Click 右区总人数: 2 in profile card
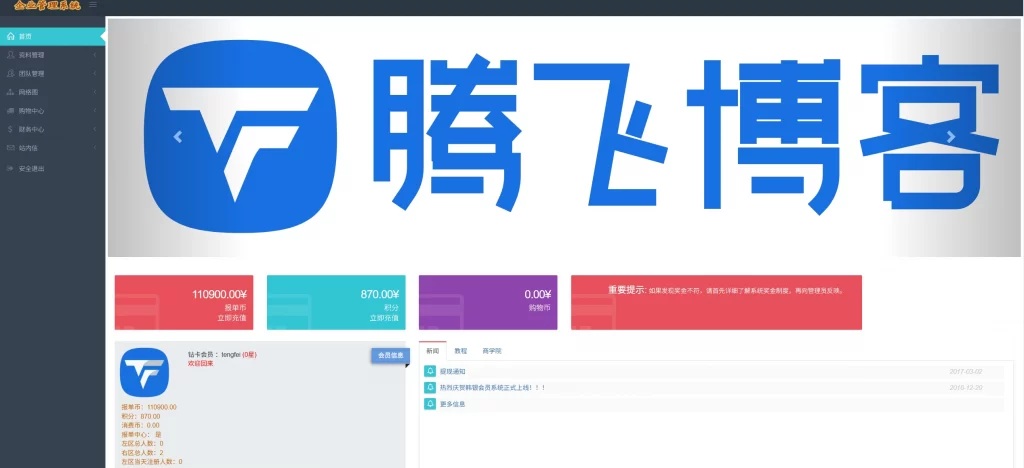The width and height of the screenshot is (1024, 468). pyautogui.click(x=142, y=452)
